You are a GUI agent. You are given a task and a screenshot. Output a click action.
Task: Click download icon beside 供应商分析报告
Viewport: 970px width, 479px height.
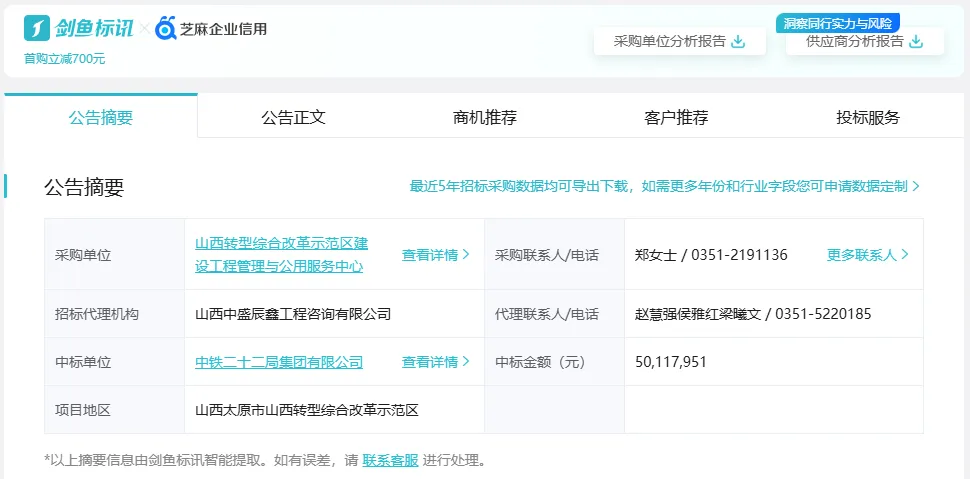tap(915, 42)
